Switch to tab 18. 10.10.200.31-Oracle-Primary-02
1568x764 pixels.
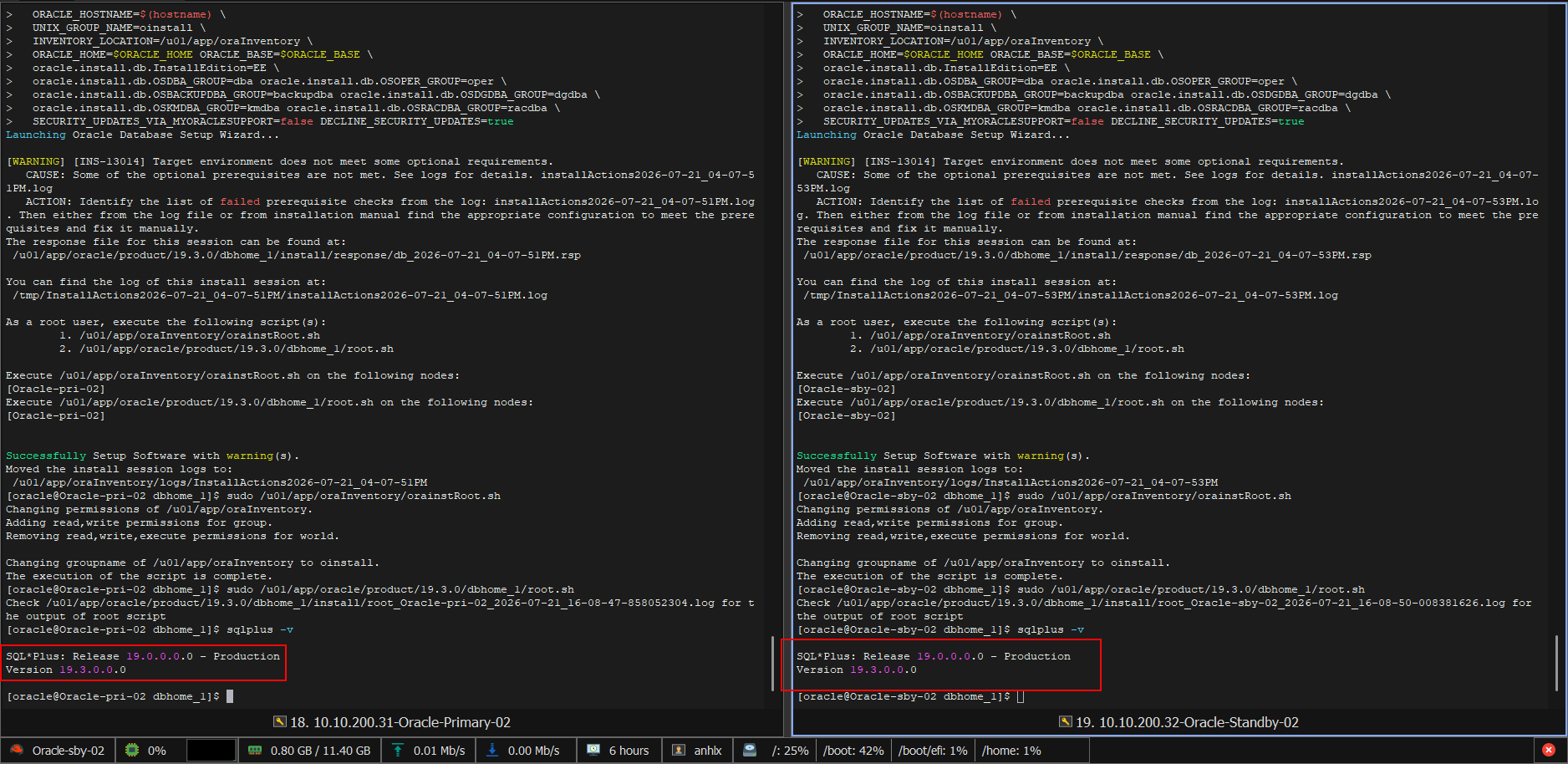pyautogui.click(x=392, y=722)
